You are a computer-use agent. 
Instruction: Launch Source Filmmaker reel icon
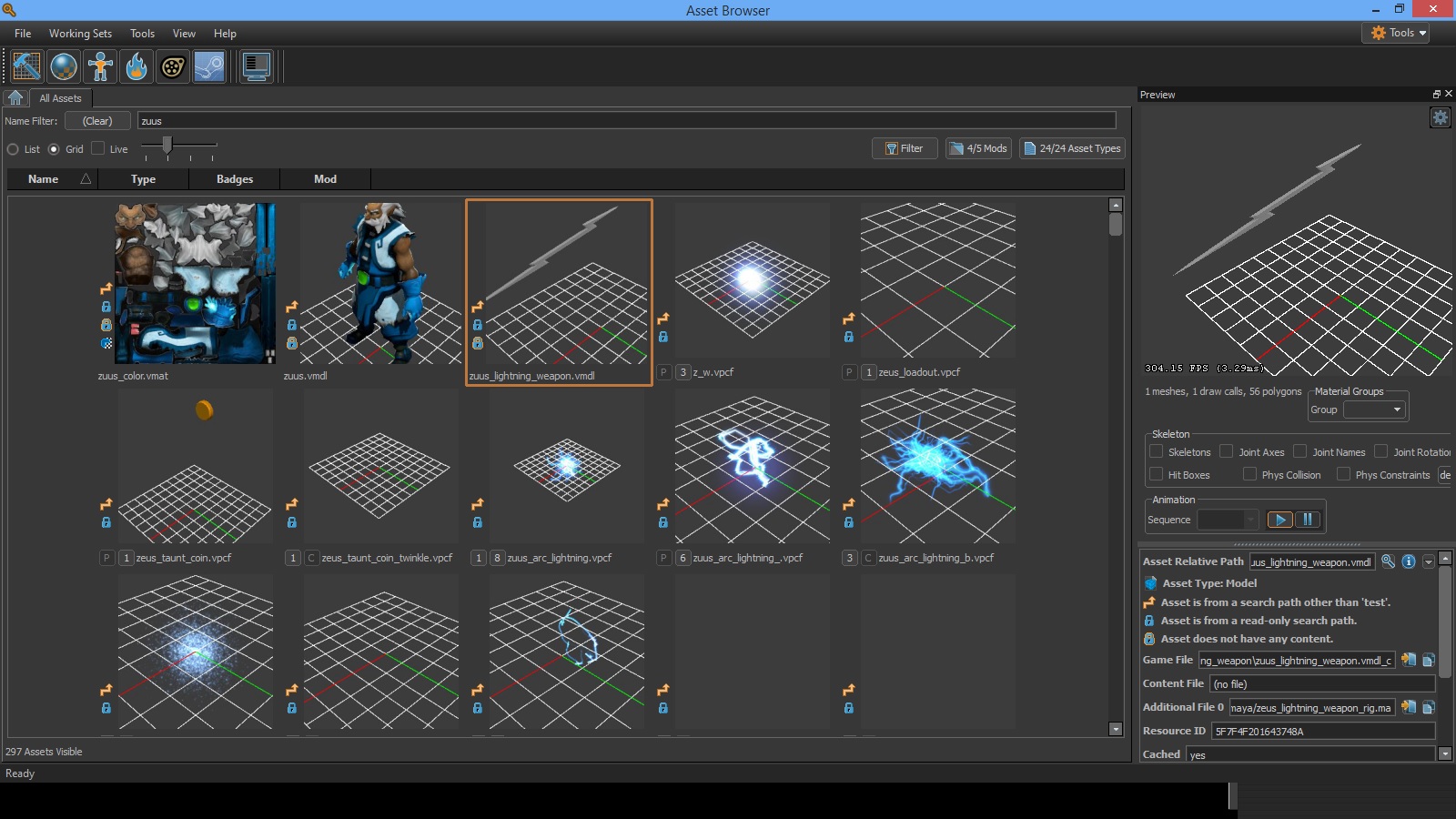pyautogui.click(x=173, y=66)
